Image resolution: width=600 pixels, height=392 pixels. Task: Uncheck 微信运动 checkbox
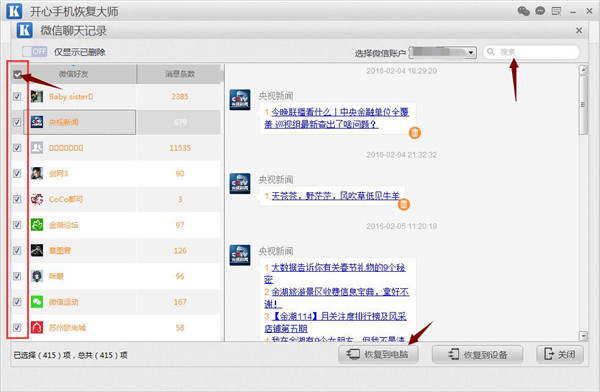pyautogui.click(x=17, y=302)
